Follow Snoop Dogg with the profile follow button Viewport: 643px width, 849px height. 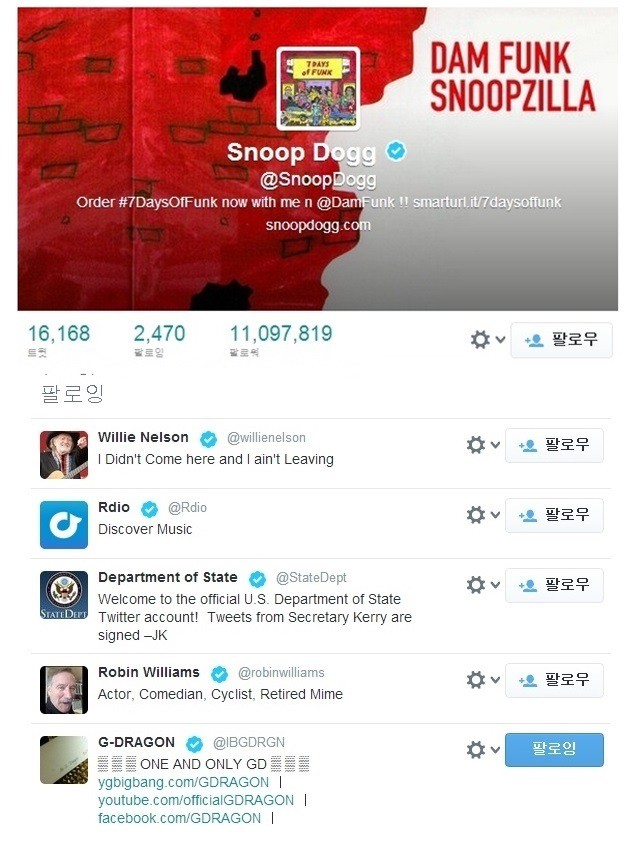coord(561,340)
